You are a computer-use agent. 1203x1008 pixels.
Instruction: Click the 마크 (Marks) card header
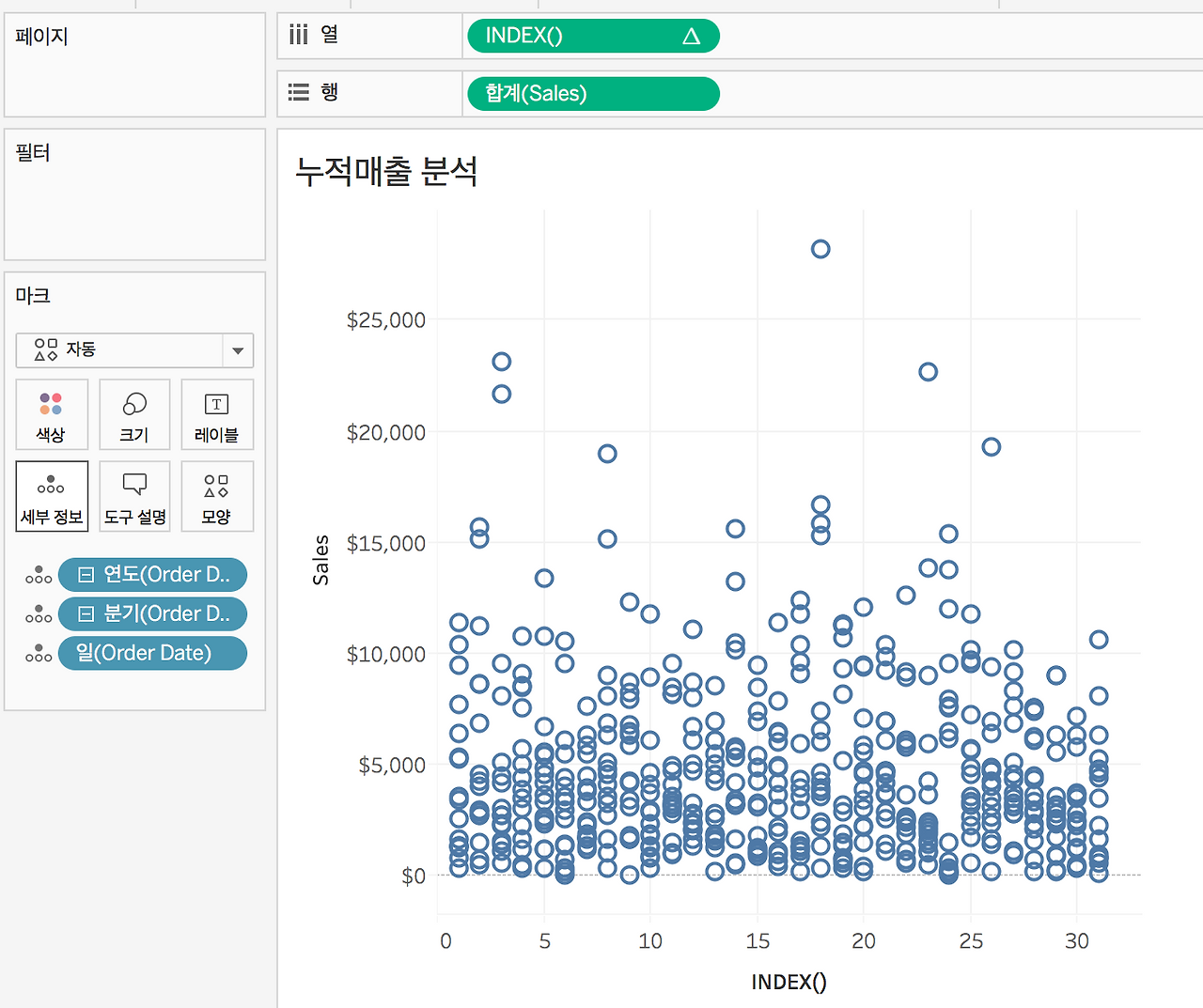click(x=33, y=295)
